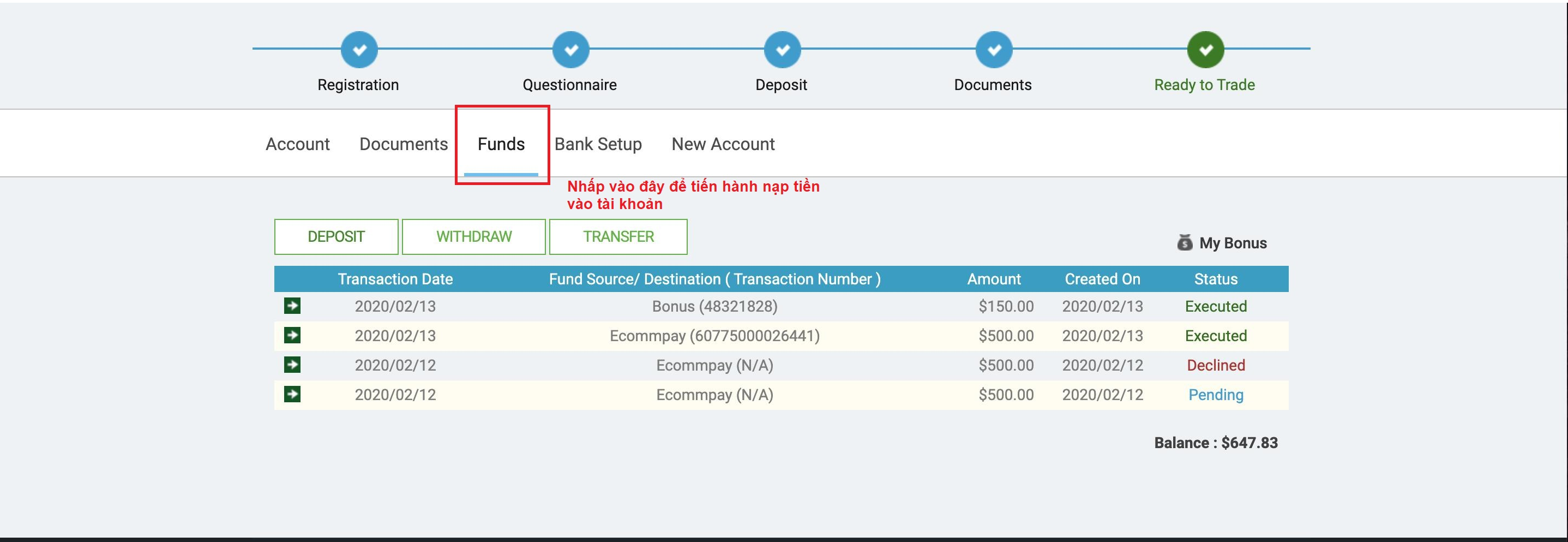Click the Balance : $647.83 text

(x=1216, y=443)
